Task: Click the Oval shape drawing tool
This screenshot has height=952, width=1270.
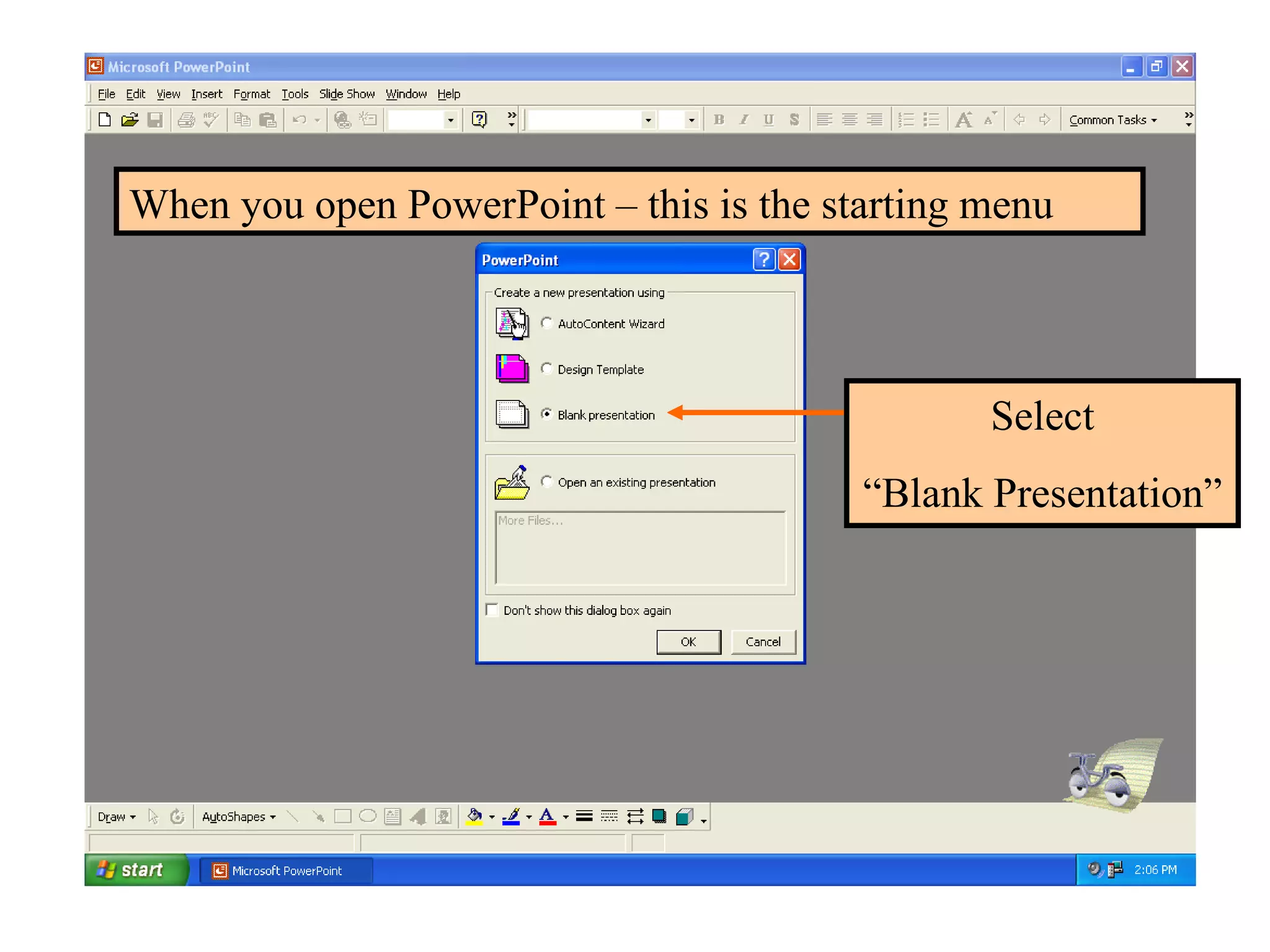Action: click(x=368, y=816)
